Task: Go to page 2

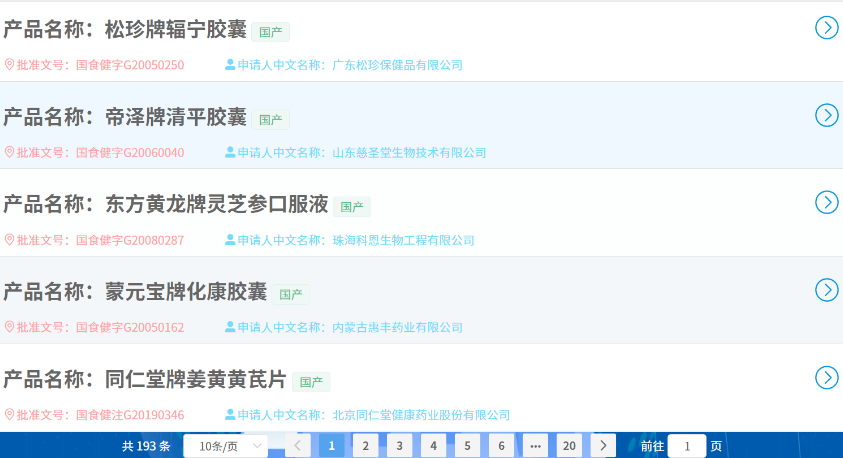Action: click(x=366, y=446)
